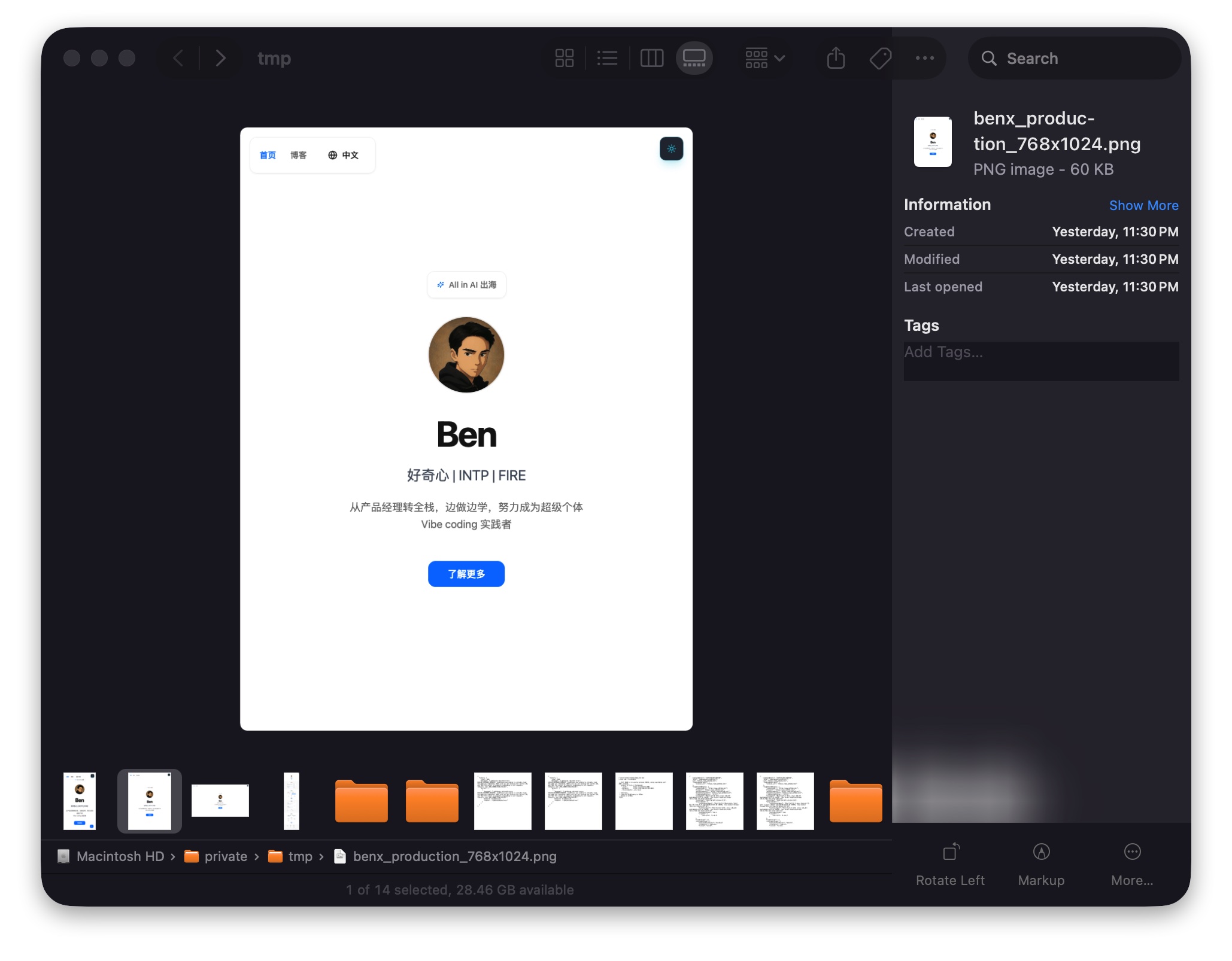
Task: Click the Share icon
Action: coord(836,58)
